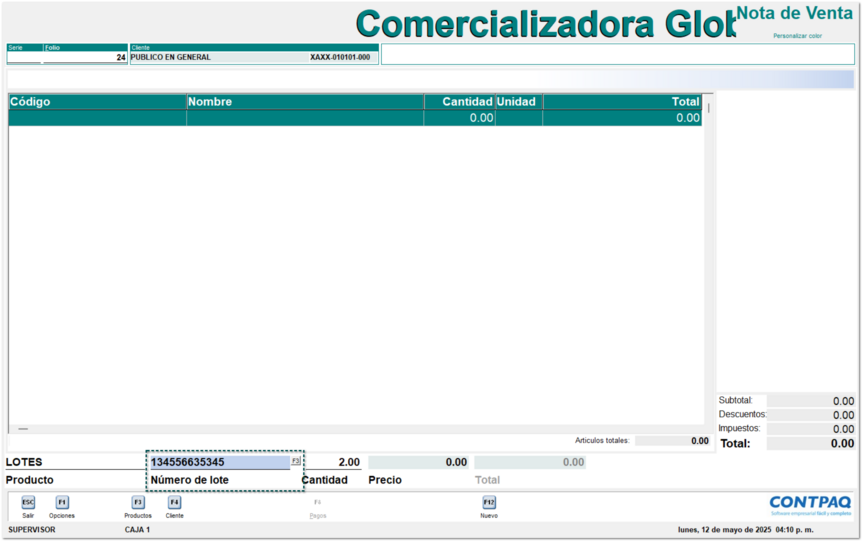Click the CAJA 1 status bar entry
This screenshot has width=863, height=542.
[x=137, y=530]
